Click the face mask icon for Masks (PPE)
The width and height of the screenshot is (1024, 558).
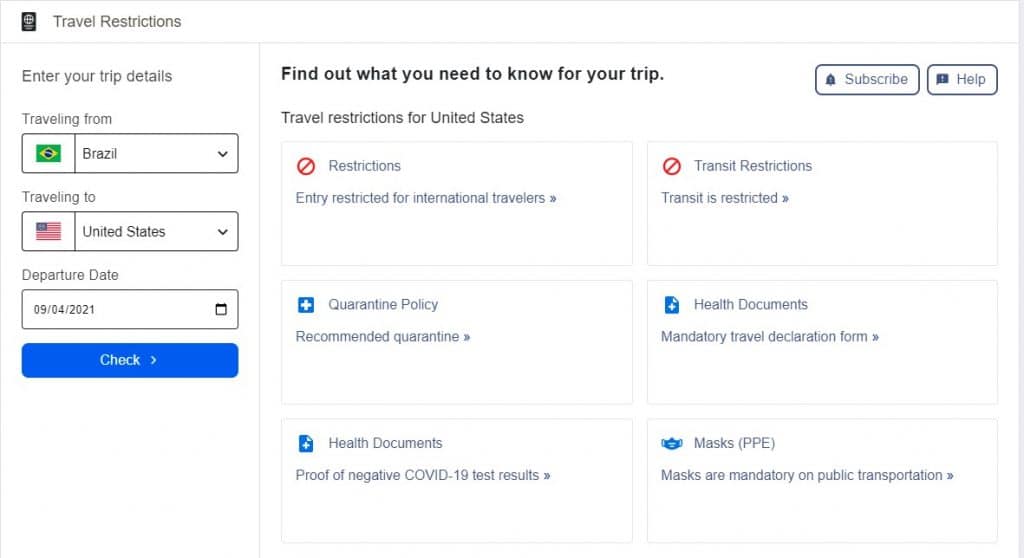[x=671, y=444]
